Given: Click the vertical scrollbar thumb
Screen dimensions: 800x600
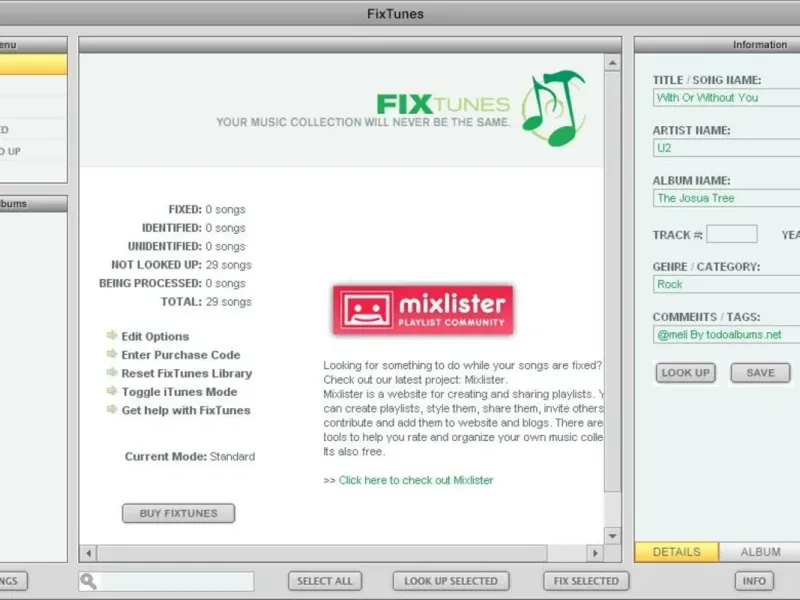Looking at the screenshot, I should click(612, 282).
